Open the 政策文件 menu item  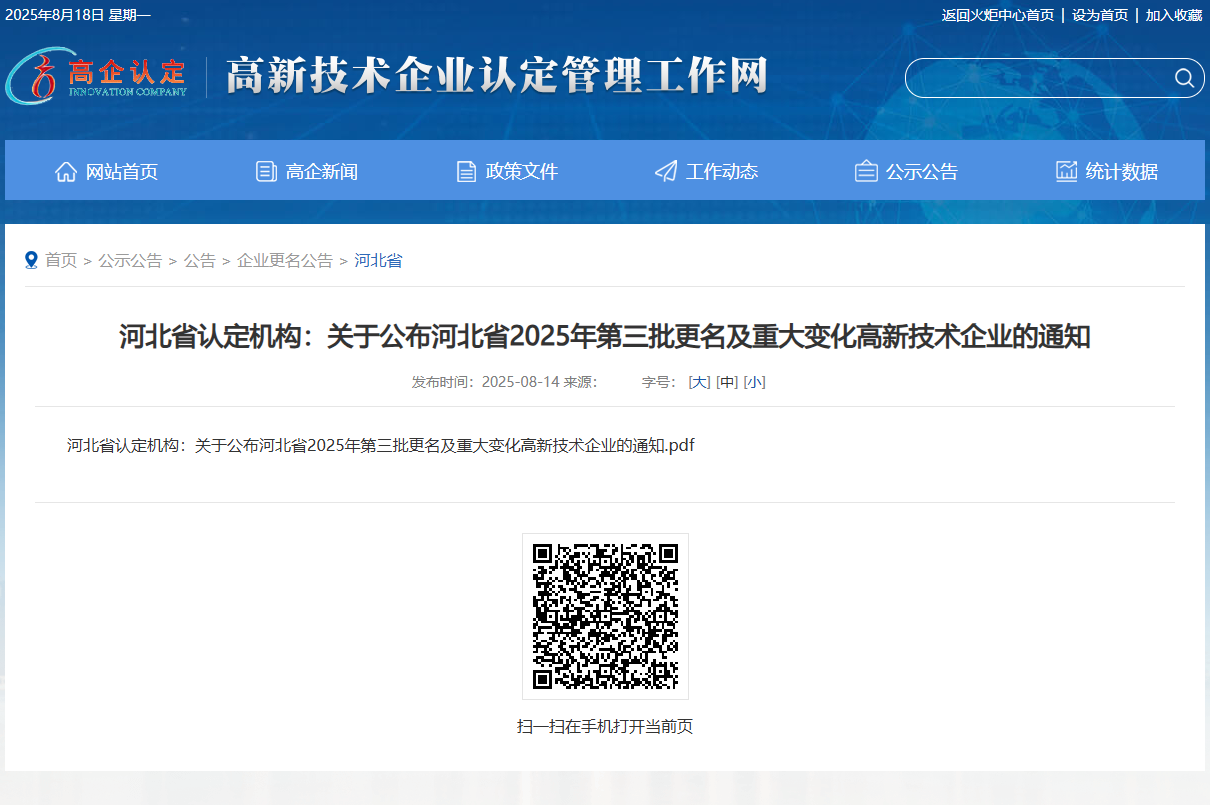(x=506, y=171)
